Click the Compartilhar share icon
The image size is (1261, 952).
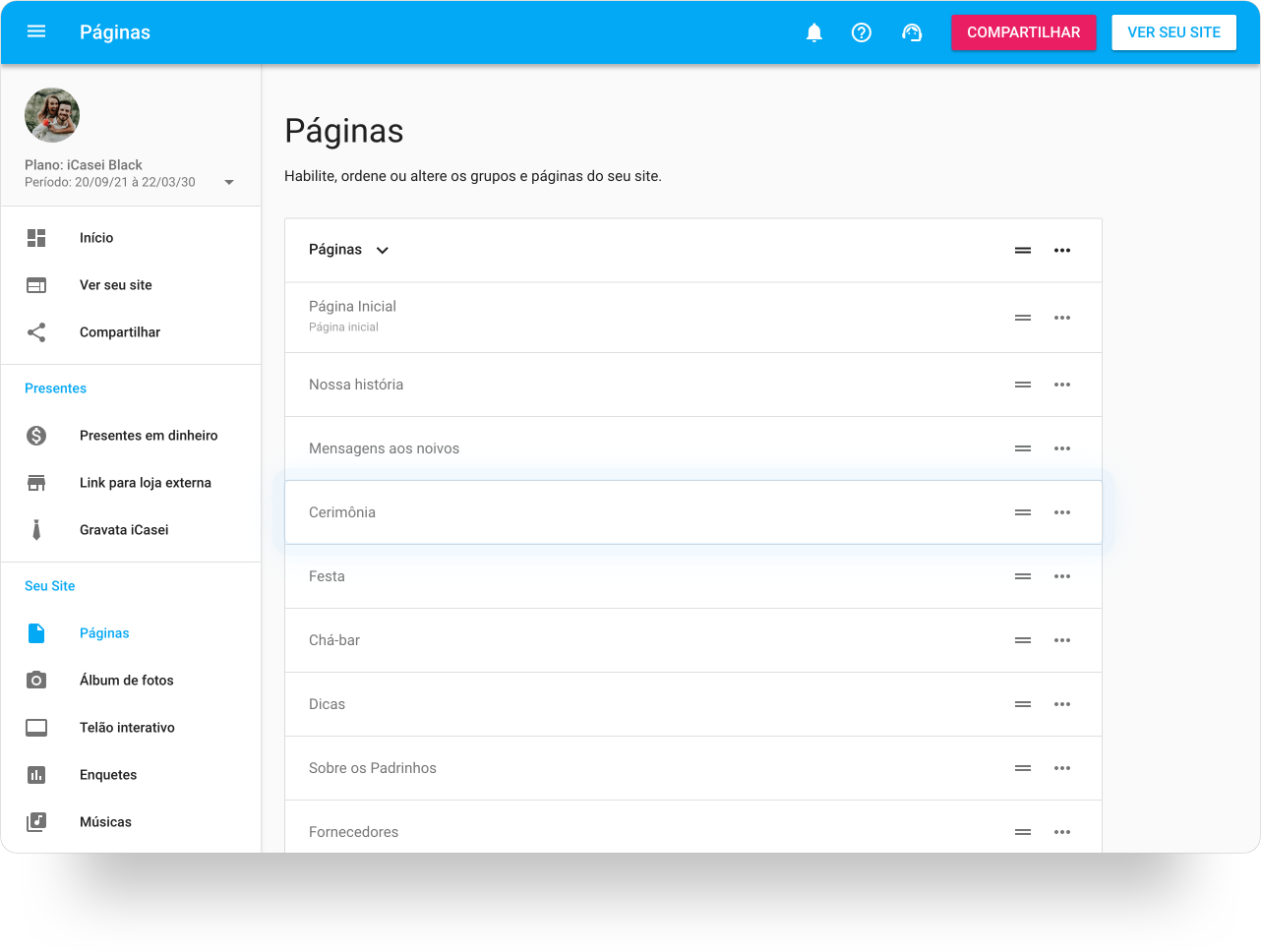36,332
